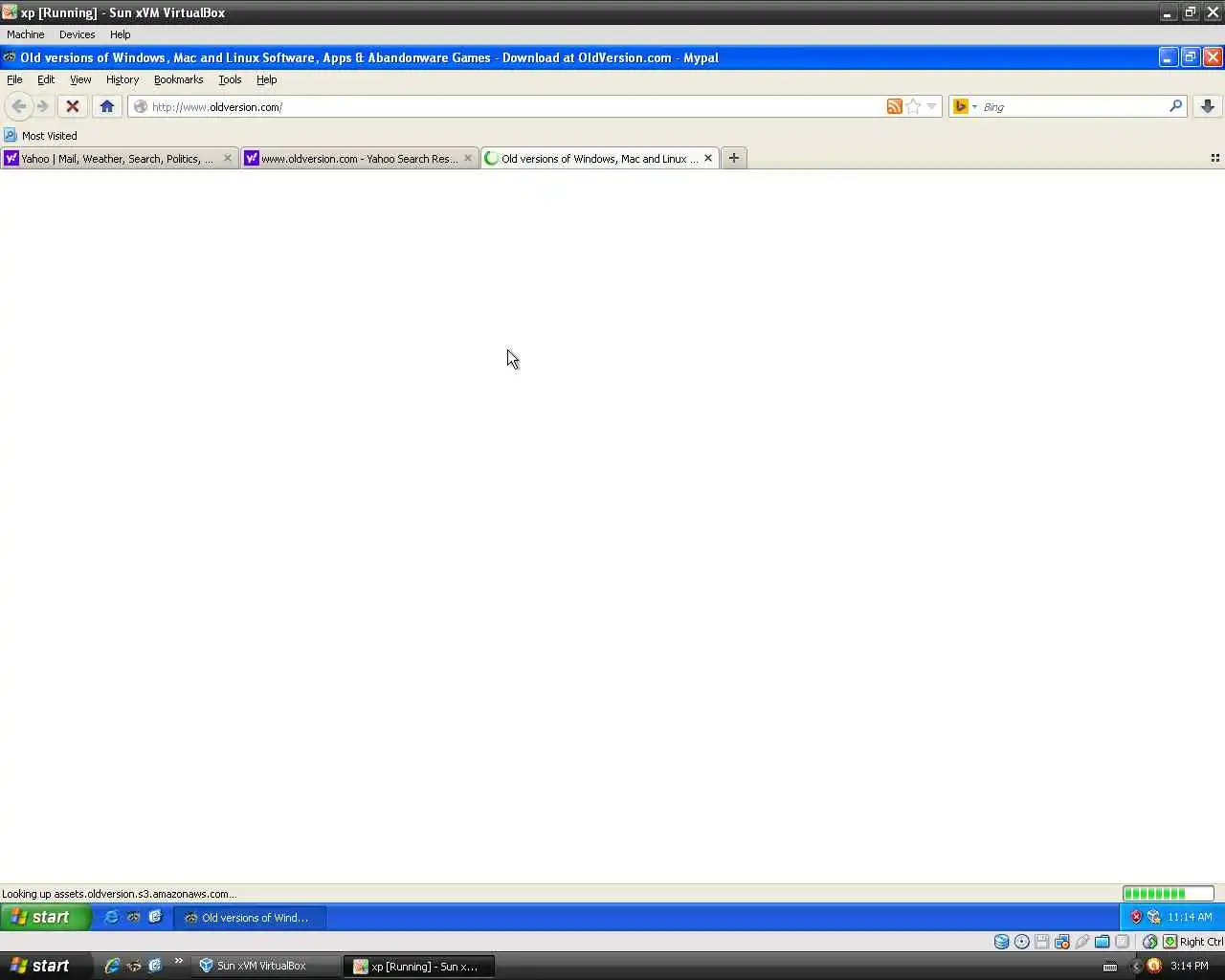Open the File menu in Mypal
This screenshot has width=1225, height=980.
[x=14, y=79]
